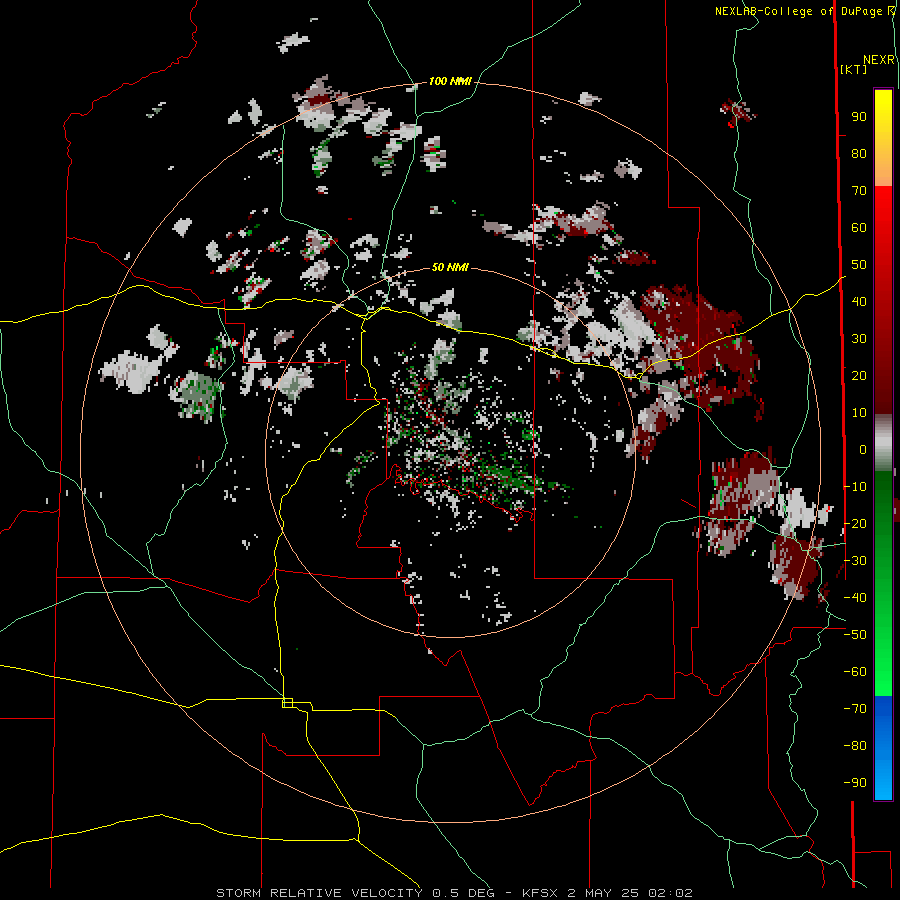Click the KFSX station ID in caption
This screenshot has height=900, width=900.
click(x=541, y=893)
